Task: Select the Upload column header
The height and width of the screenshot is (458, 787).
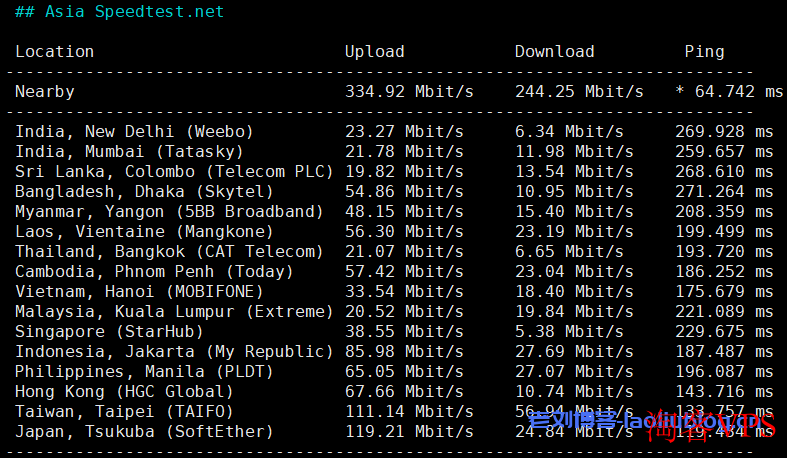Action: point(374,52)
